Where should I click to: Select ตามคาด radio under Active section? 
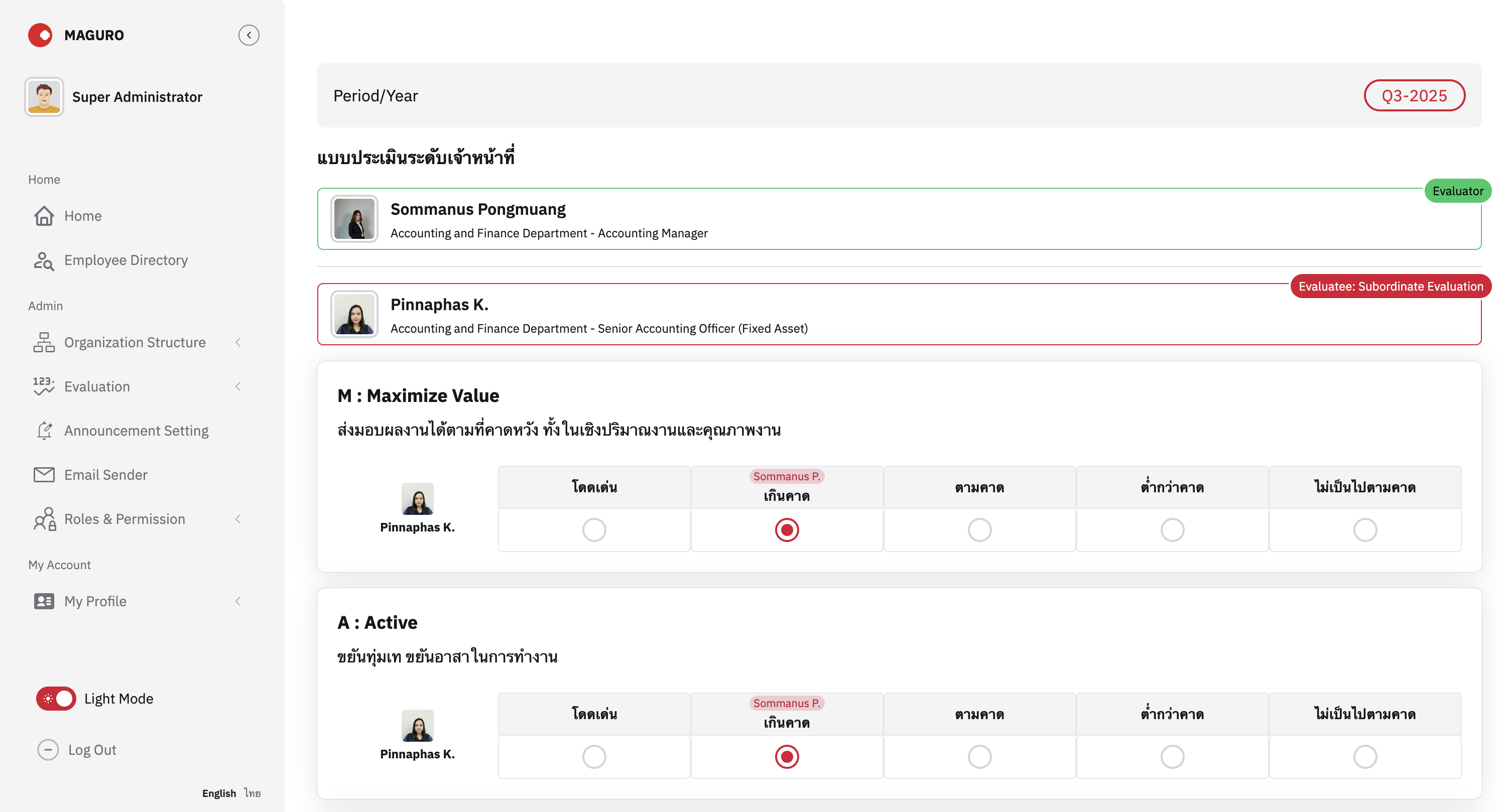coord(979,756)
